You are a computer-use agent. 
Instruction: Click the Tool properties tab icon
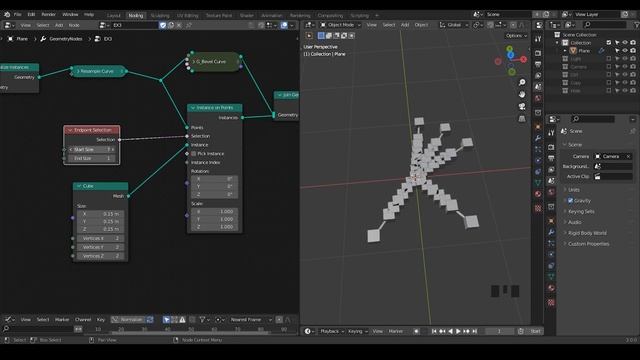[x=551, y=133]
